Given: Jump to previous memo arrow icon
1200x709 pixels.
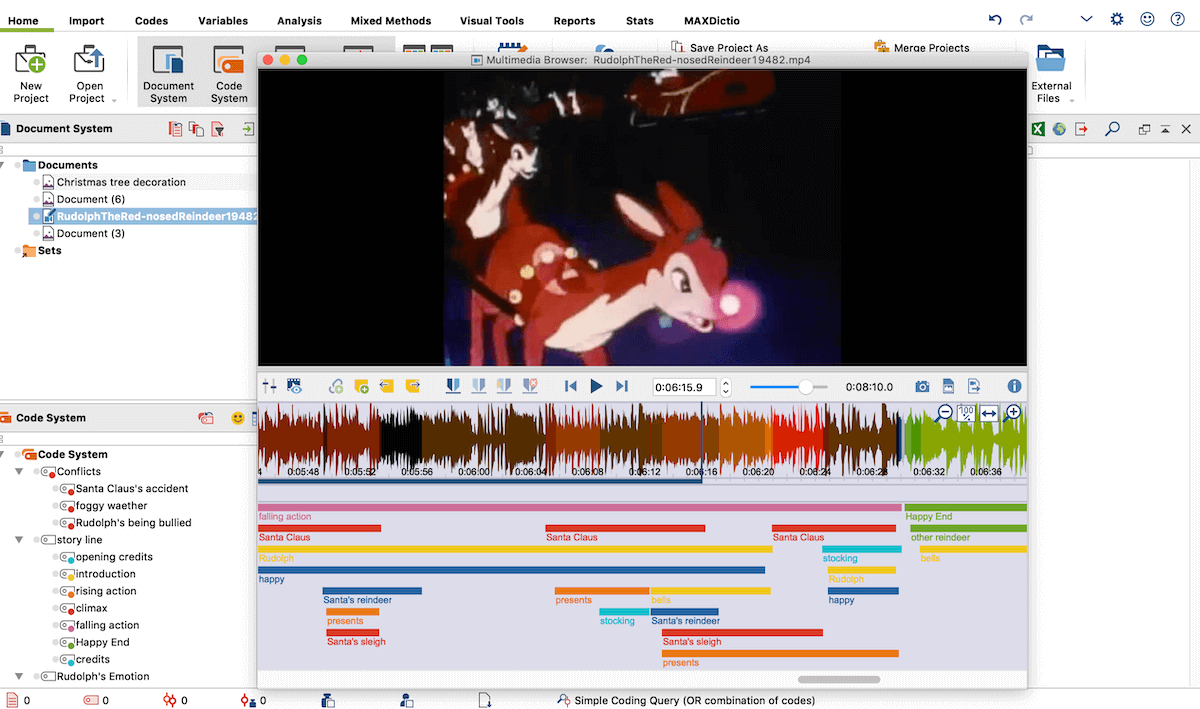Looking at the screenshot, I should (x=386, y=386).
